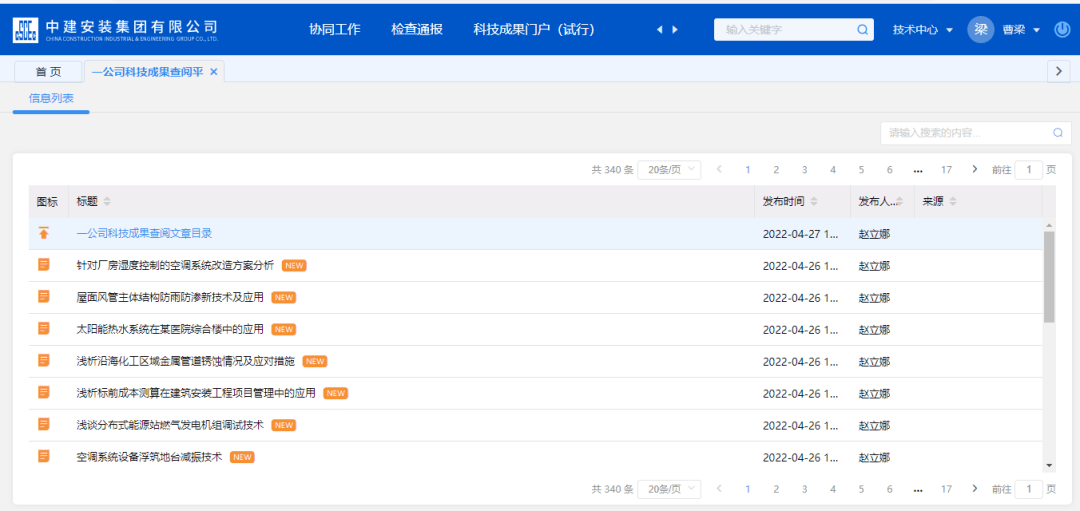Click the power logout icon in header
The height and width of the screenshot is (511, 1080).
[x=1062, y=30]
